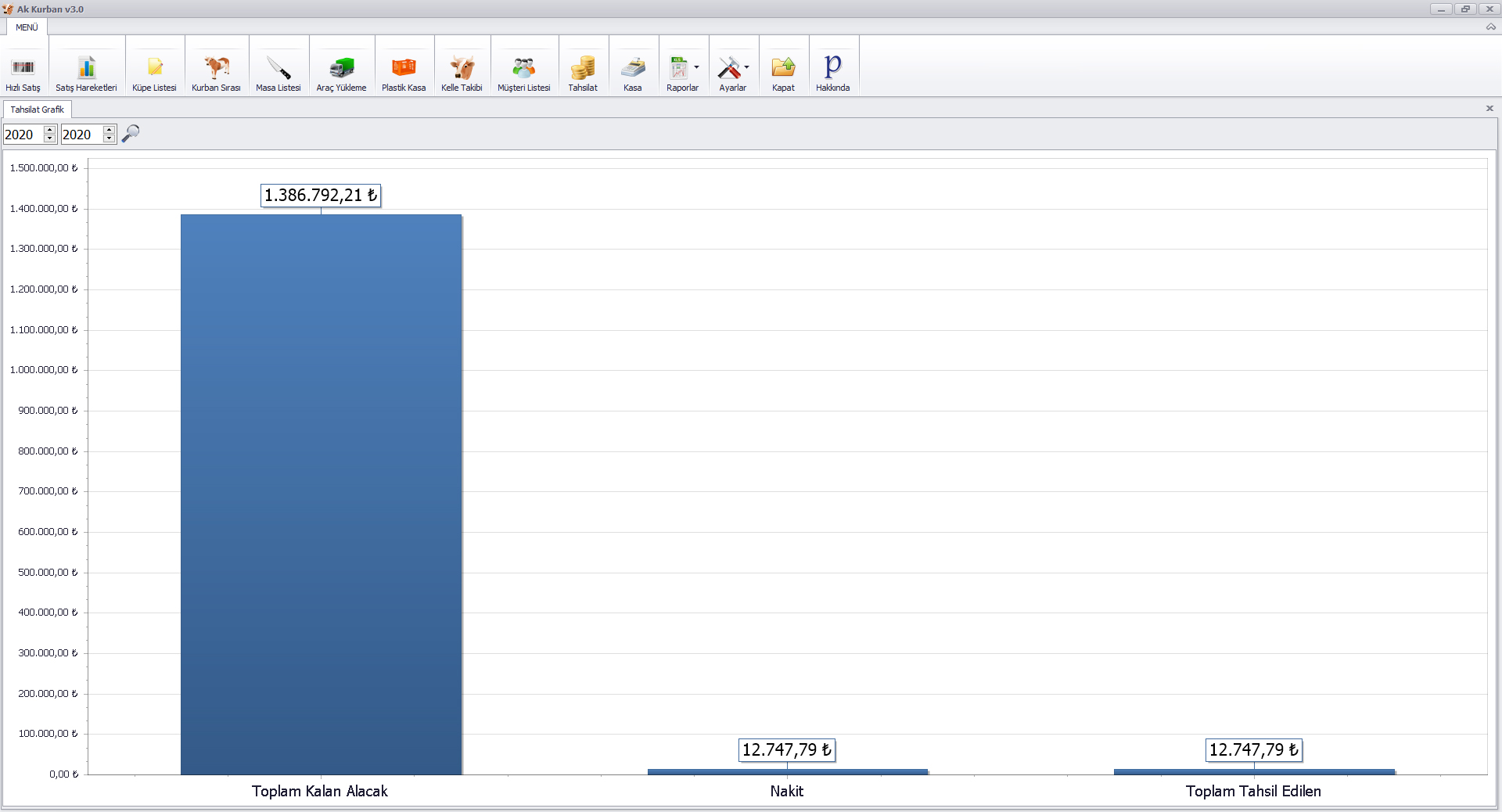Click the Kurban Sırası cow icon

pos(216,68)
